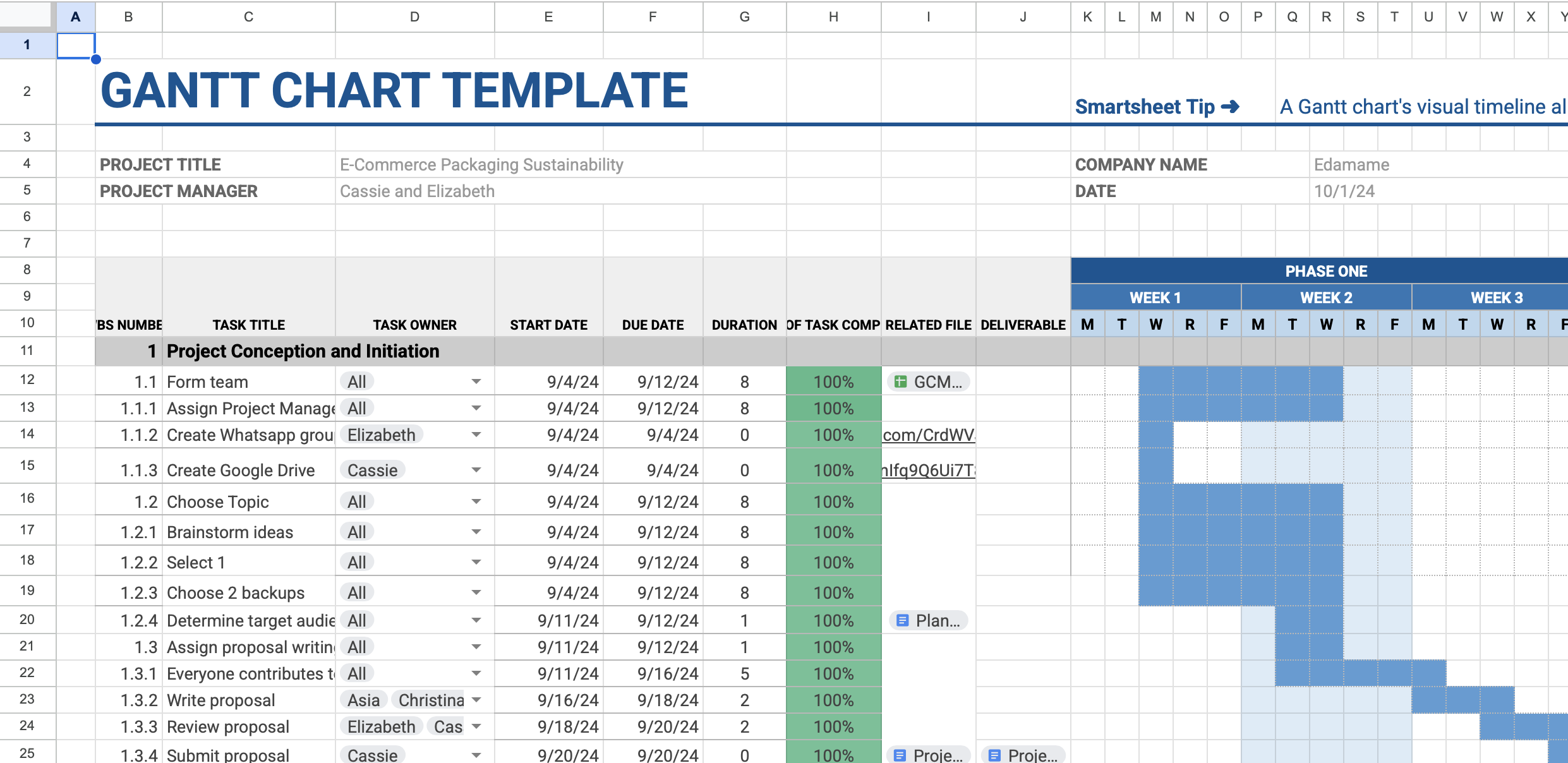Screen dimensions: 1568x763
Task: Select the row 11 header
Action: (x=27, y=351)
